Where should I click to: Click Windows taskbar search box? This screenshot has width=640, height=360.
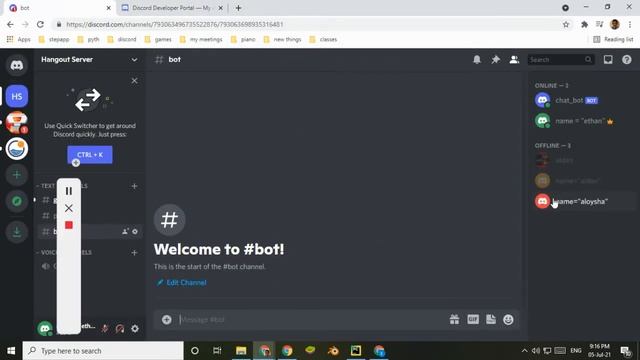click(x=103, y=351)
